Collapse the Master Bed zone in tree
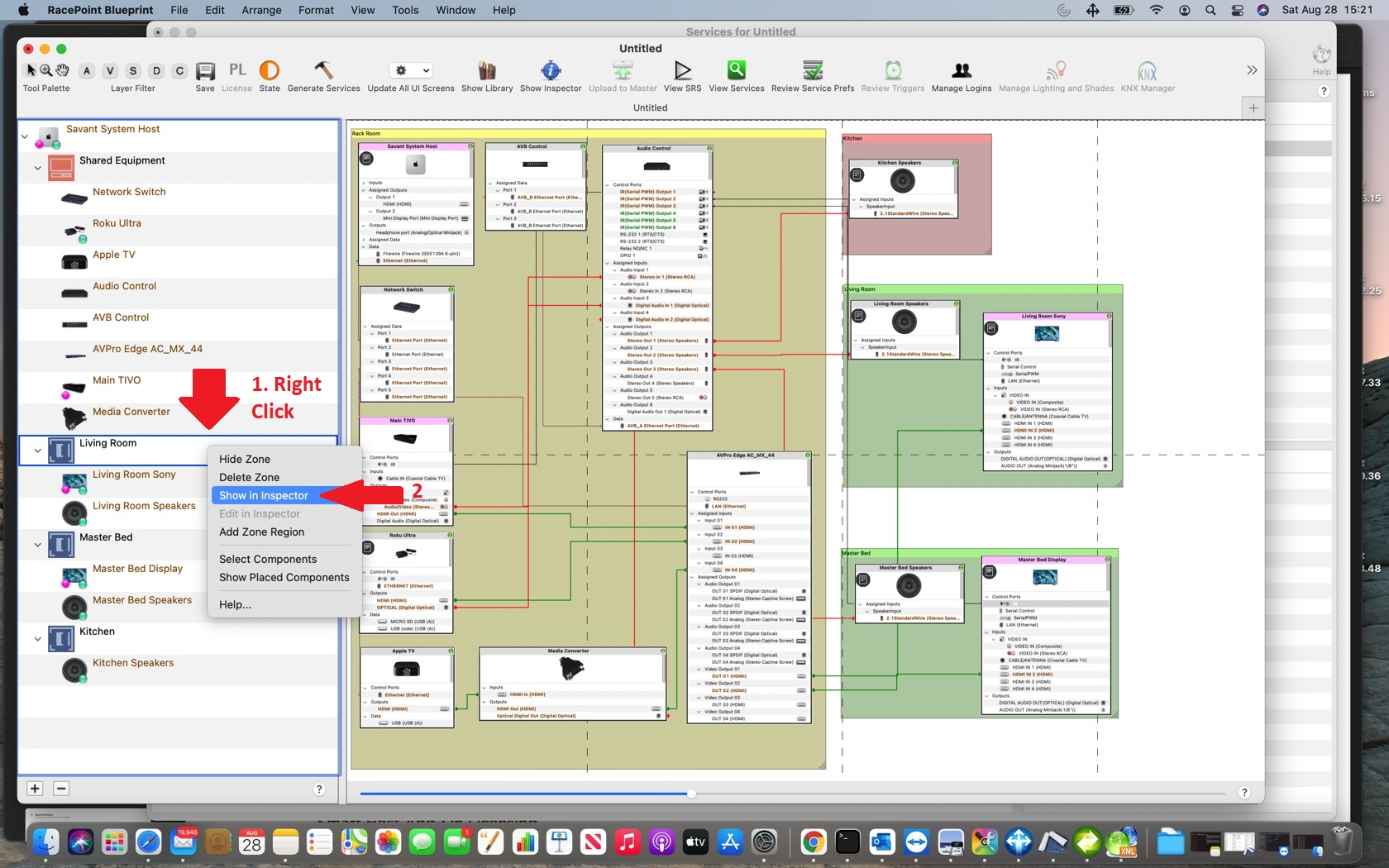The width and height of the screenshot is (1389, 868). [x=38, y=545]
